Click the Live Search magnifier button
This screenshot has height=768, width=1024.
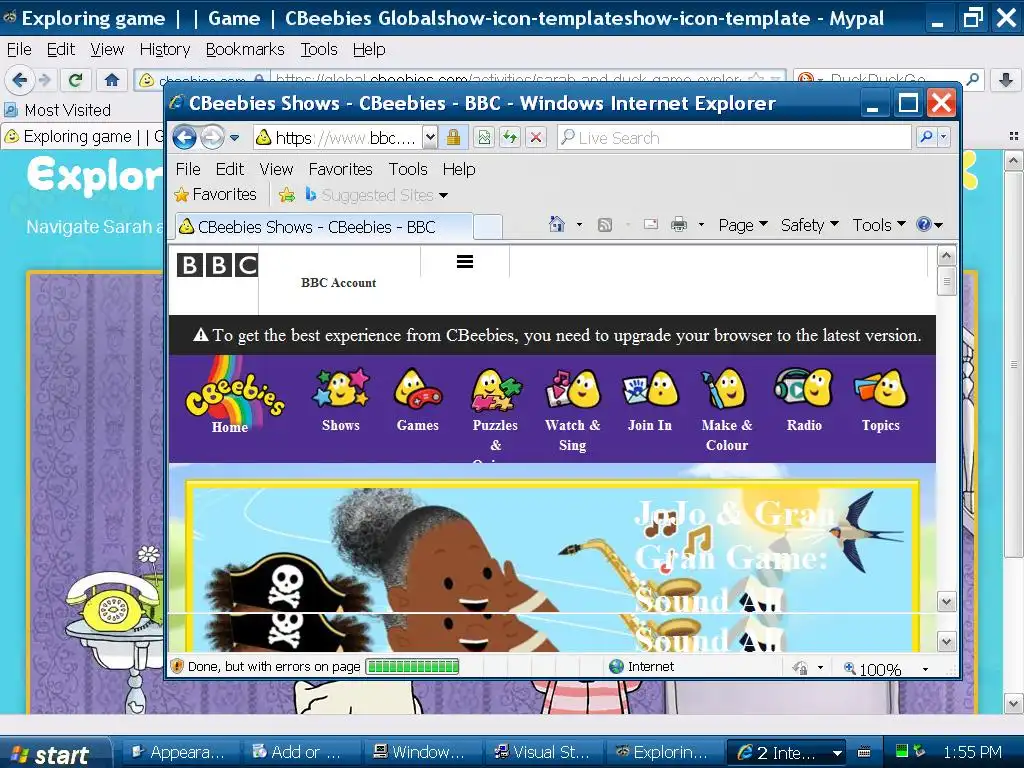926,137
